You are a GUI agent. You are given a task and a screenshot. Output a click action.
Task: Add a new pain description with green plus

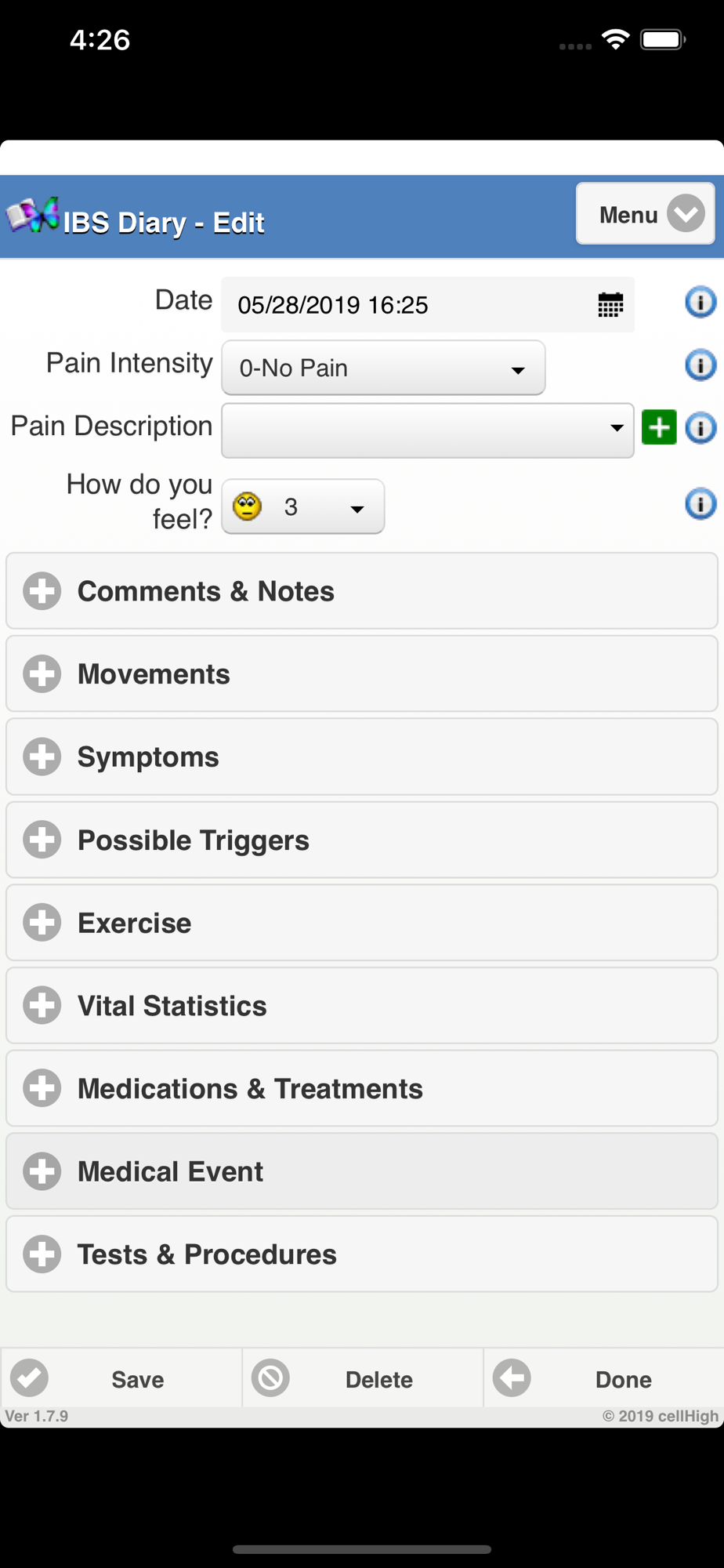point(659,427)
